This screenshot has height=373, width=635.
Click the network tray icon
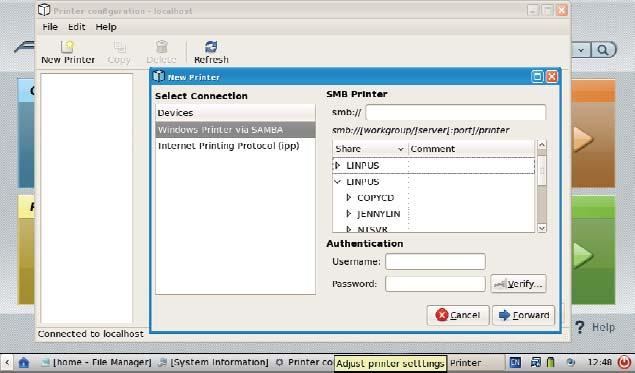536,362
